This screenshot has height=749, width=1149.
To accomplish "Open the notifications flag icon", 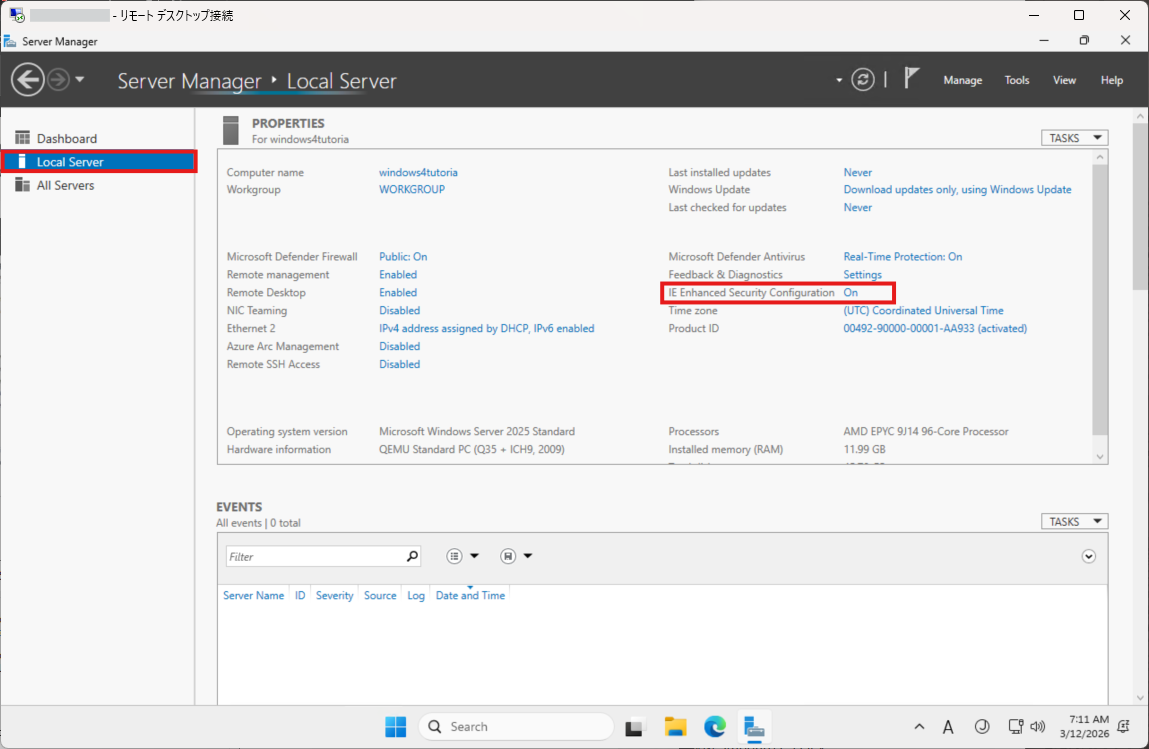I will [x=911, y=79].
